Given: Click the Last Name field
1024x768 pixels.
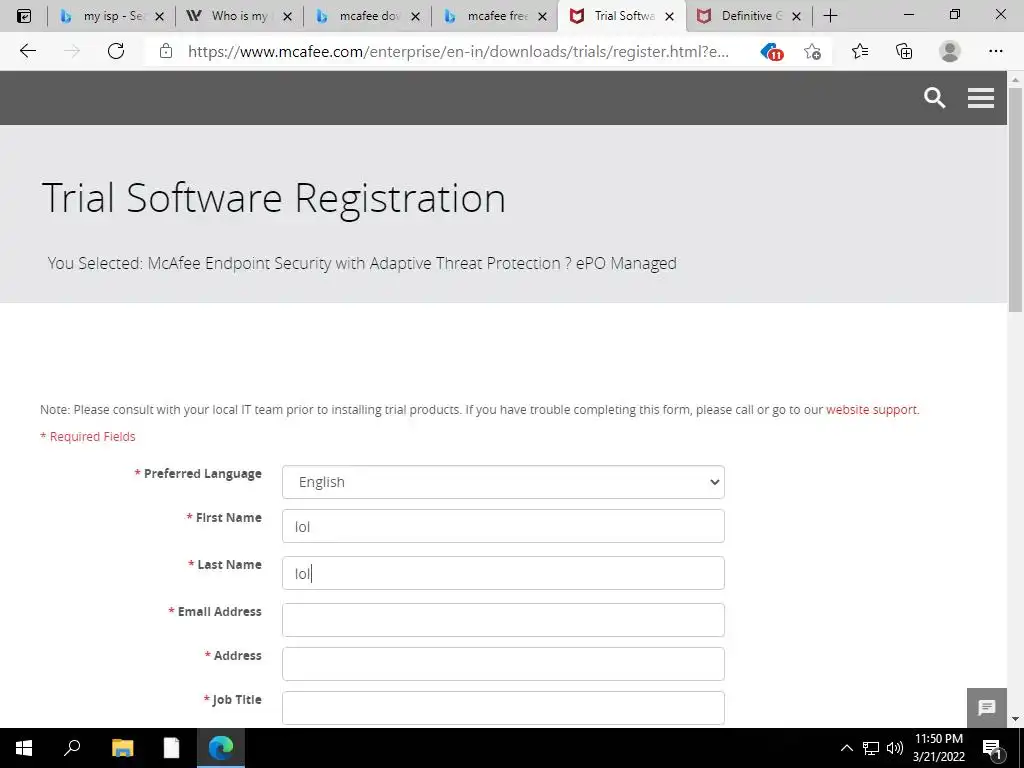Looking at the screenshot, I should 503,573.
